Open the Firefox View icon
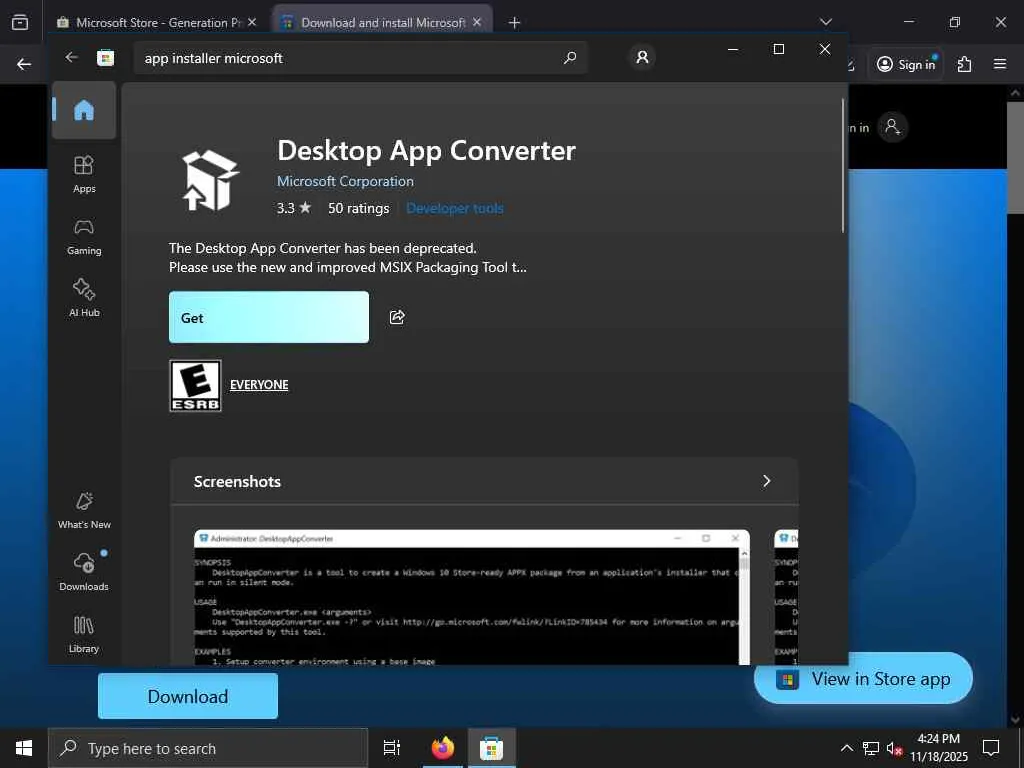1024x768 pixels. pyautogui.click(x=20, y=22)
